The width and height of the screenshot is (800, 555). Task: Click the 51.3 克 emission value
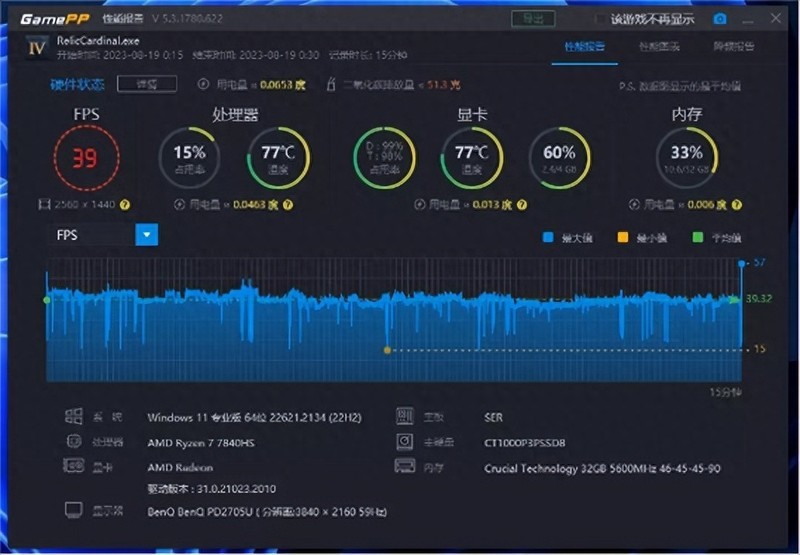coord(443,85)
